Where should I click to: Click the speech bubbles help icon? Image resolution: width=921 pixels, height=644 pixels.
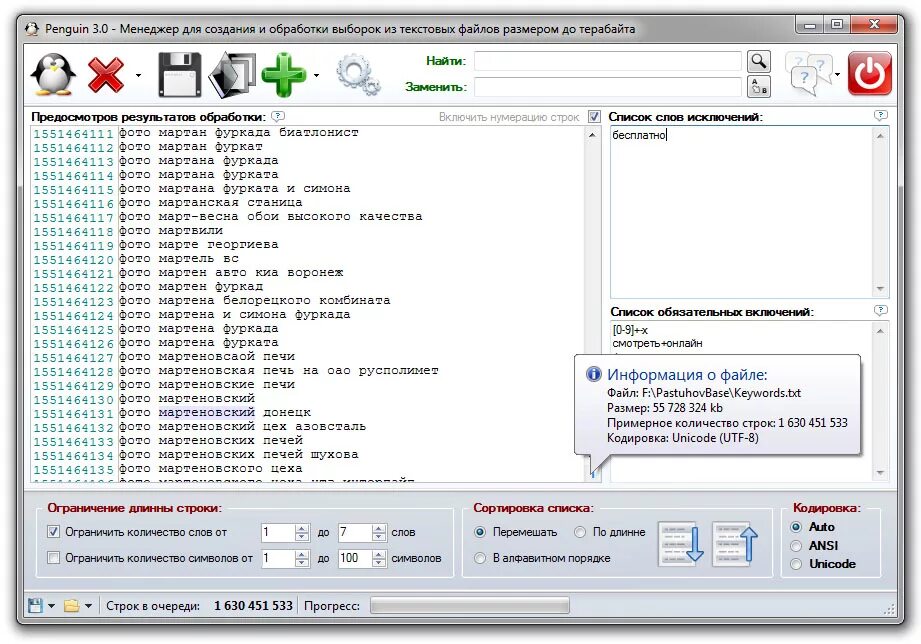(808, 74)
